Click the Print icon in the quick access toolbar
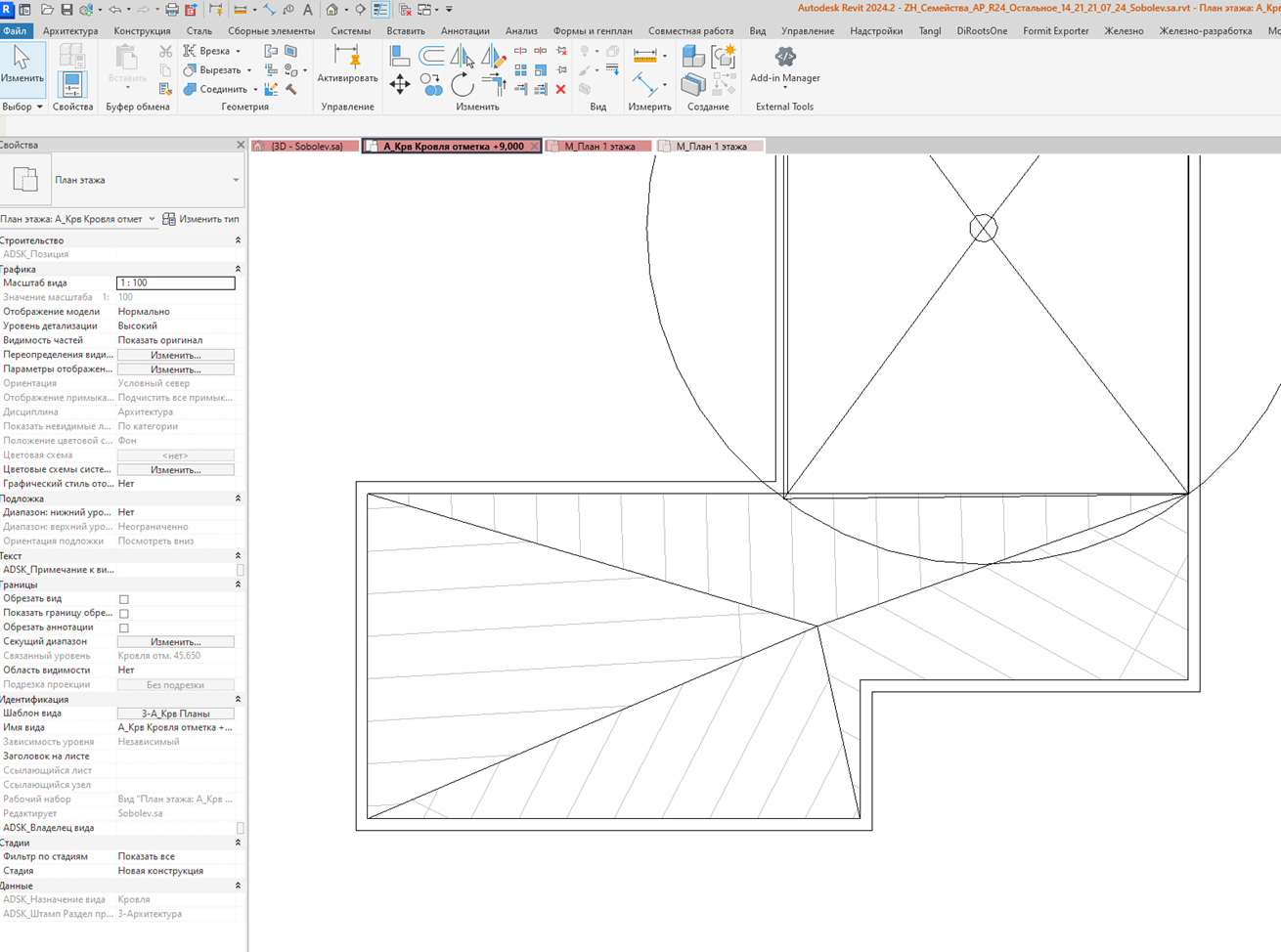1281x952 pixels. point(172,10)
